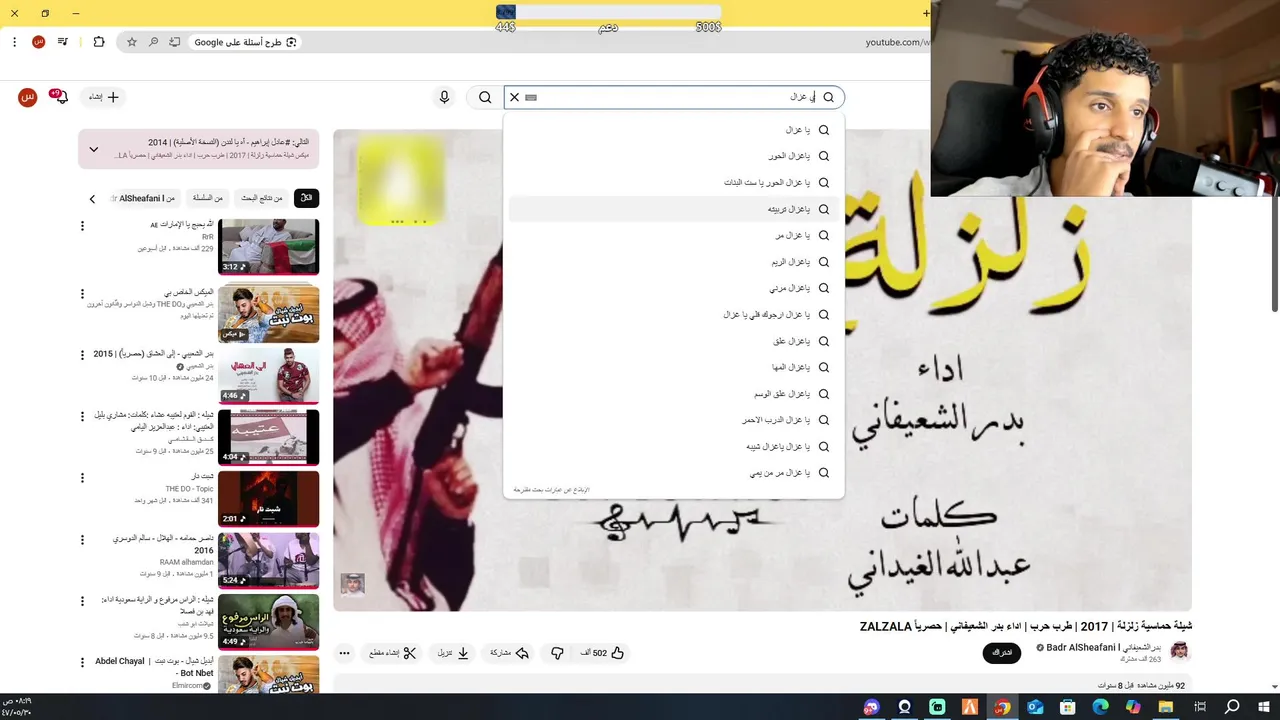Open the 'شبت نار' video thumbnail (2:01)

(269, 498)
